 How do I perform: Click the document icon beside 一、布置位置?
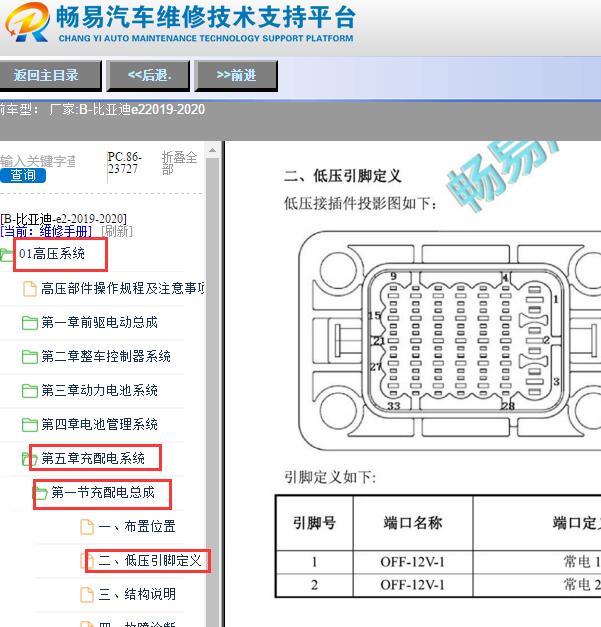pyautogui.click(x=87, y=527)
